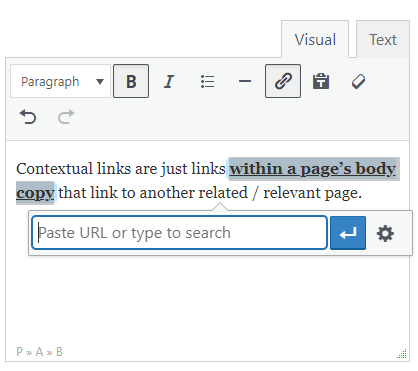Toggle Bold formatting button

point(131,81)
